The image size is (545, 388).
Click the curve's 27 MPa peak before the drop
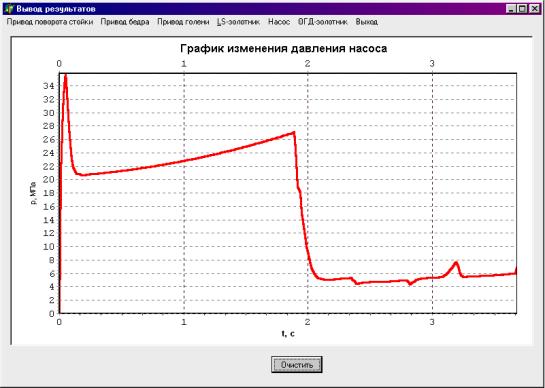coord(294,132)
